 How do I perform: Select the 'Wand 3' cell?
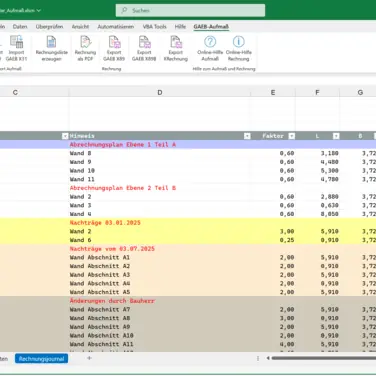[x=160, y=205]
